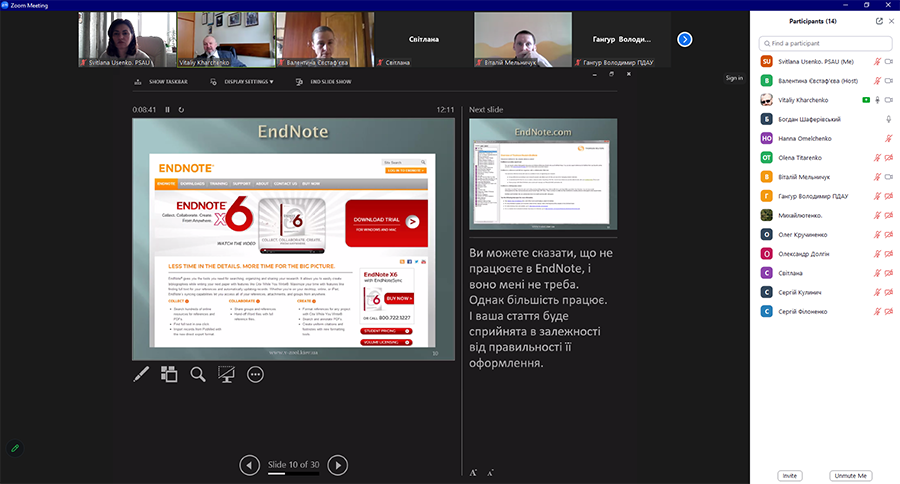Click the Invite button
The width and height of the screenshot is (900, 484).
790,475
